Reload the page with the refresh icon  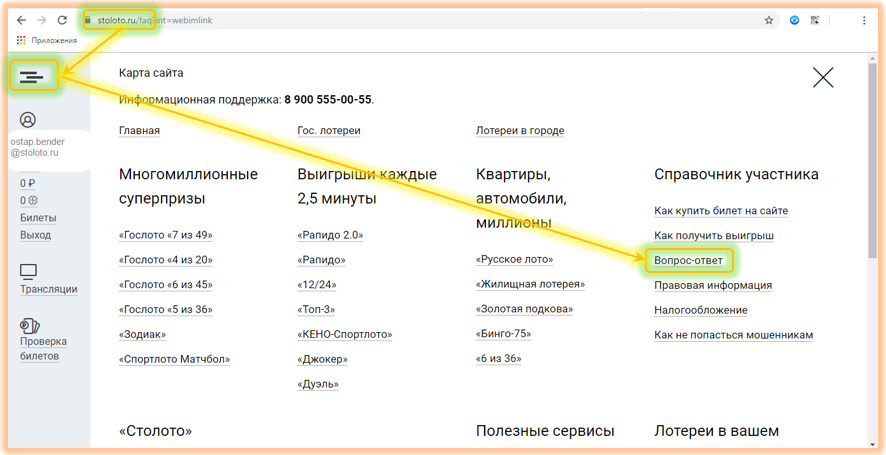(x=62, y=20)
